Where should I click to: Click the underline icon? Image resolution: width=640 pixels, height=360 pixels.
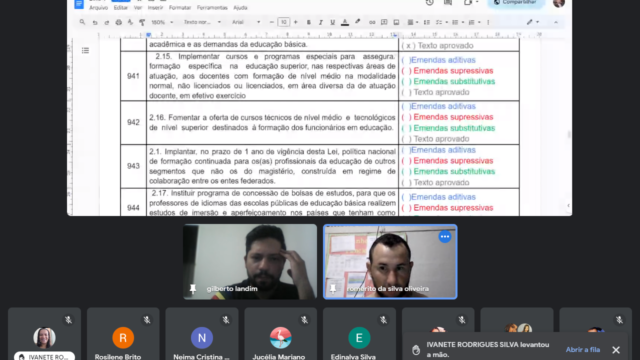[333, 22]
